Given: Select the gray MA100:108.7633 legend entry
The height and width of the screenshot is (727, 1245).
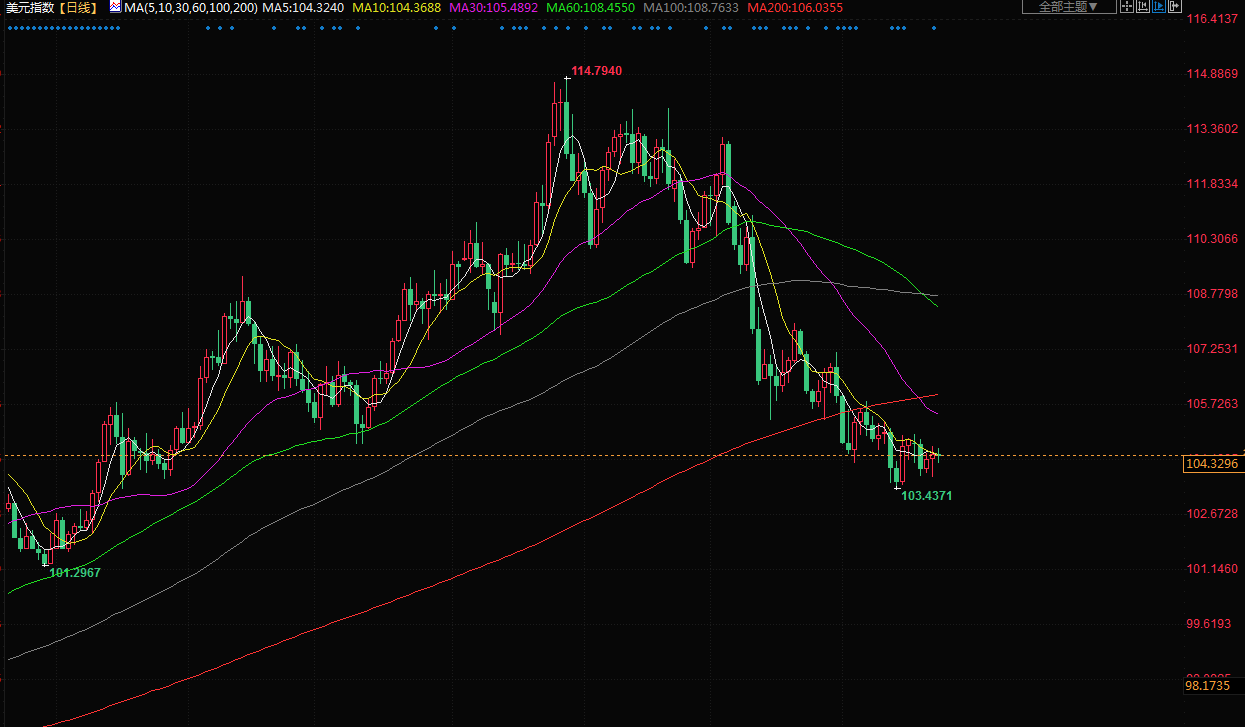Looking at the screenshot, I should coord(691,7).
